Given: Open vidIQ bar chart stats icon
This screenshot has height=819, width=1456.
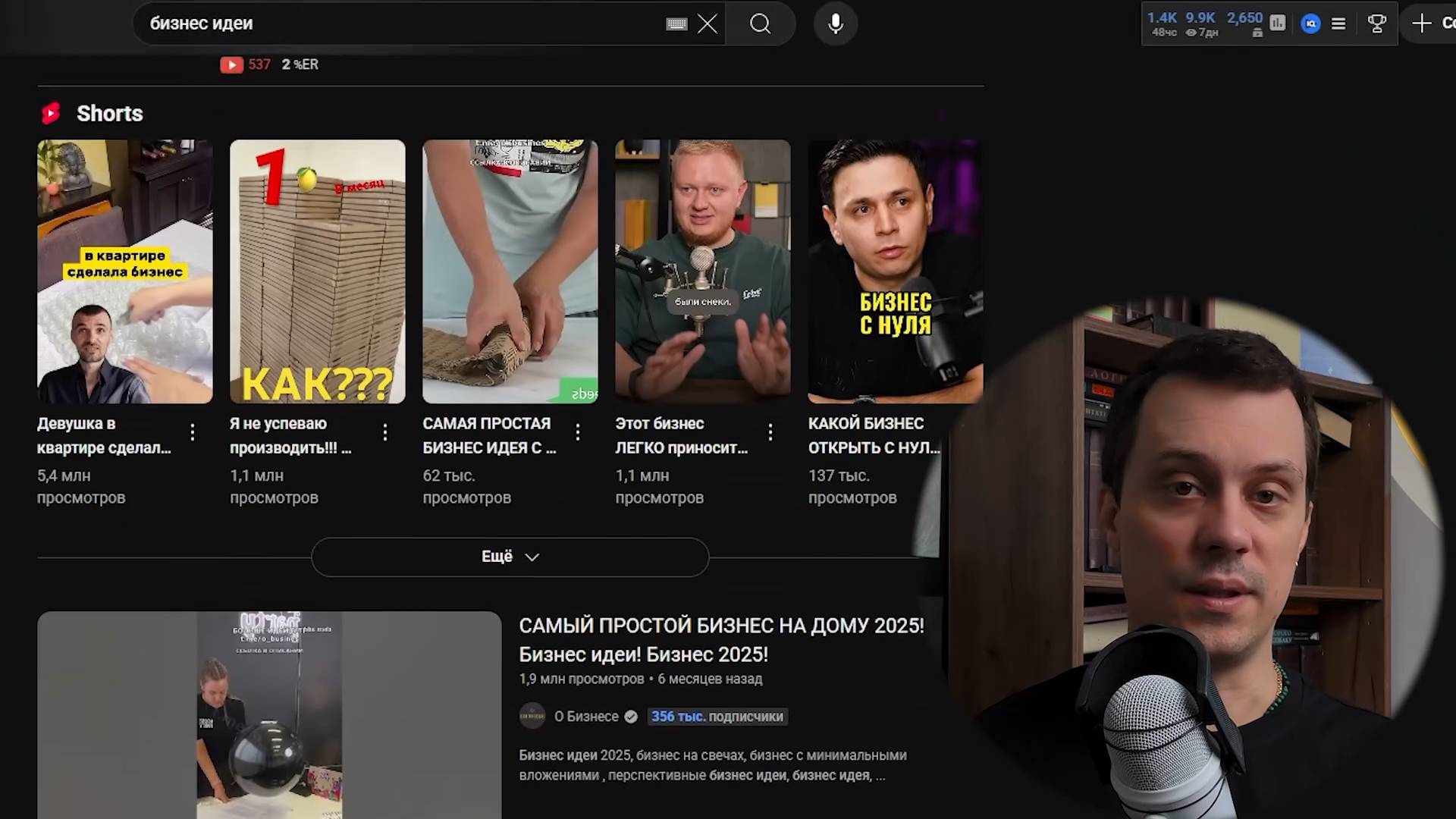Looking at the screenshot, I should tap(1278, 23).
